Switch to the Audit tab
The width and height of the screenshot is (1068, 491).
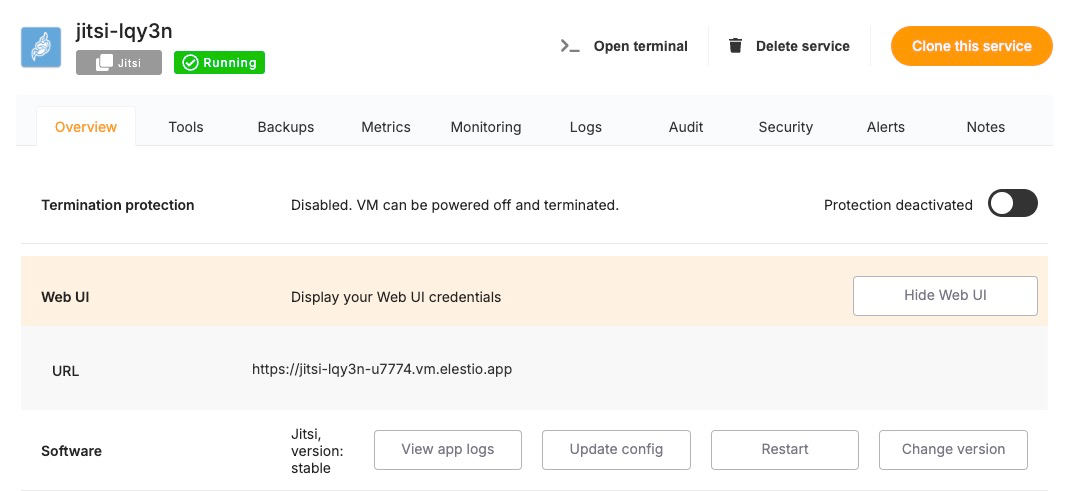[686, 127]
